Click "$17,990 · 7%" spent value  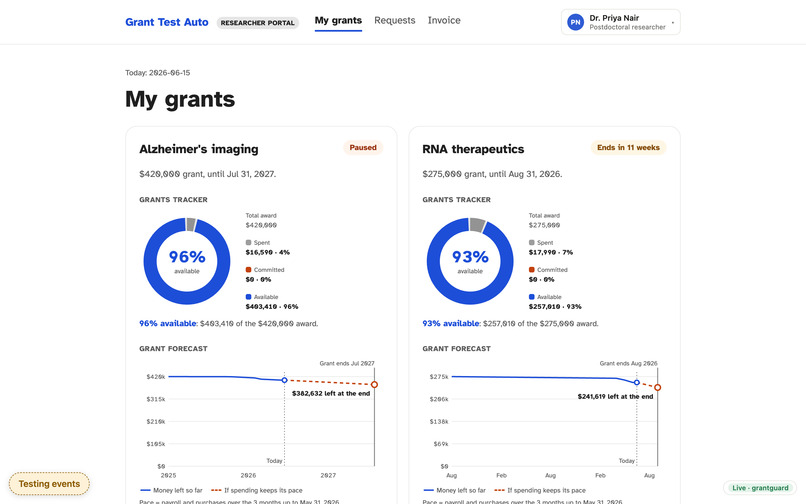[x=551, y=253]
